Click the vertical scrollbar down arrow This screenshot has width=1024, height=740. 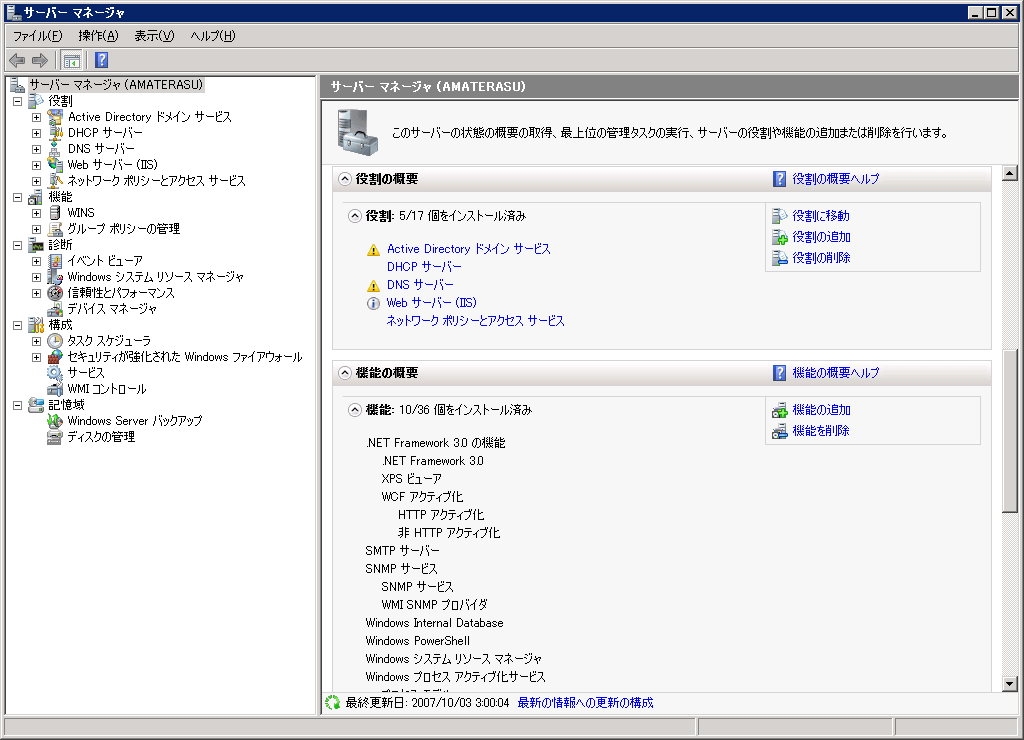(1009, 683)
